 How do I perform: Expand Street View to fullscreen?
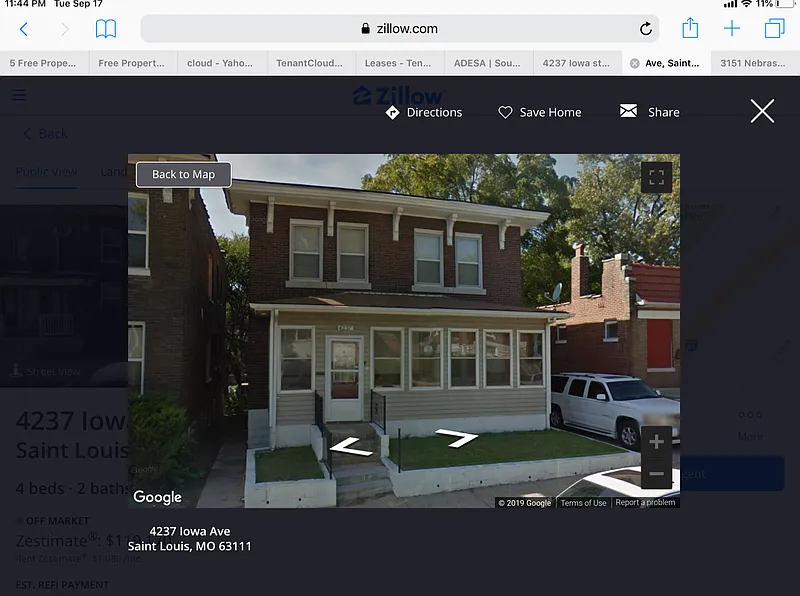click(x=656, y=177)
